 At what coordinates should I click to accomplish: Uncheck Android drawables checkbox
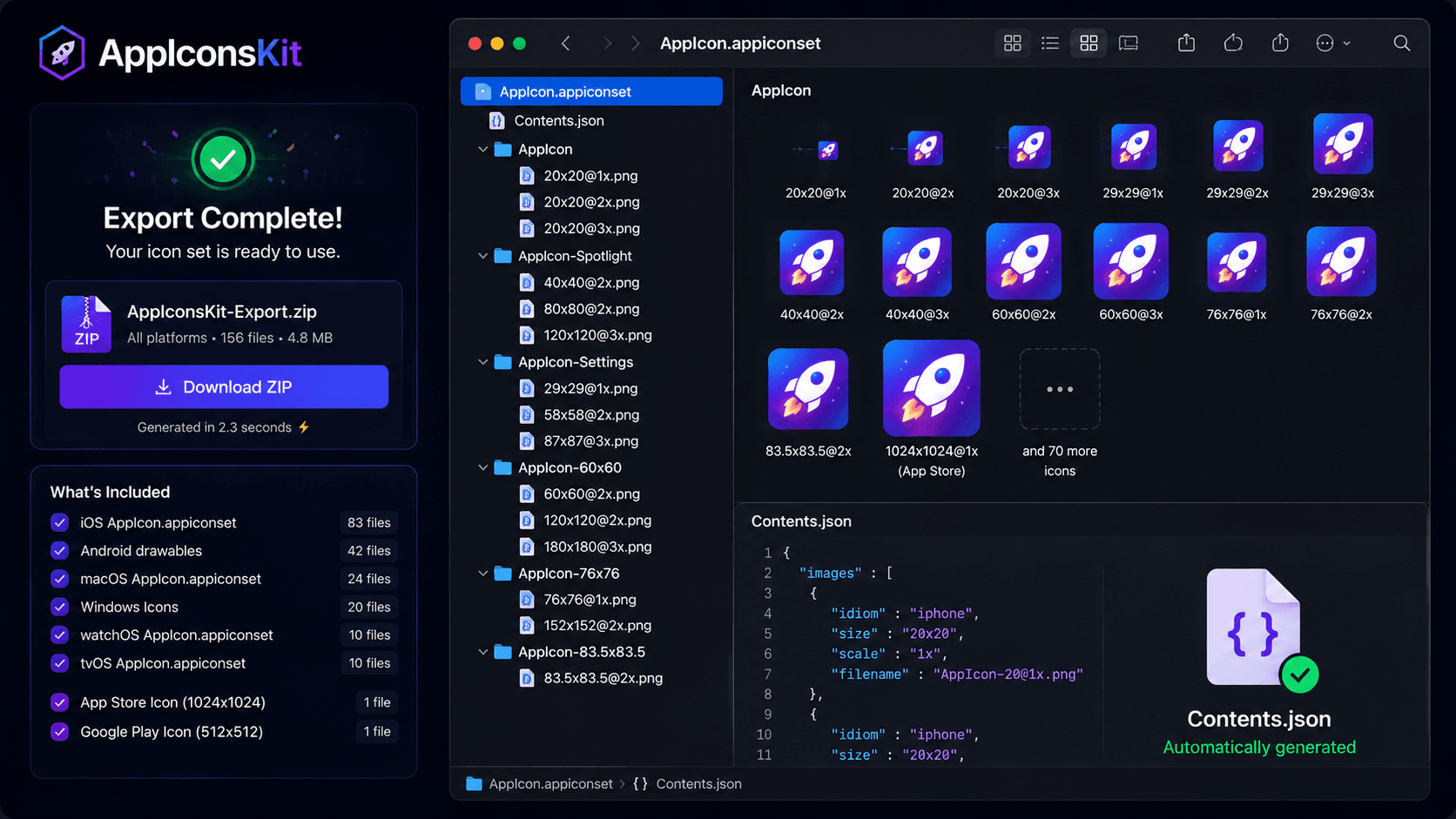pos(59,551)
